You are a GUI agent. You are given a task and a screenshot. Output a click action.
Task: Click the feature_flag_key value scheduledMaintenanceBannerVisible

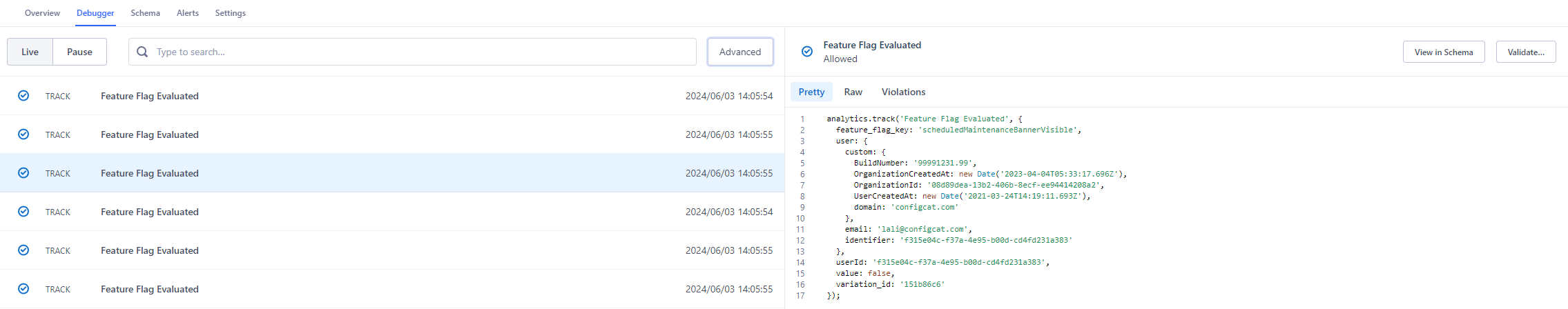pos(998,130)
